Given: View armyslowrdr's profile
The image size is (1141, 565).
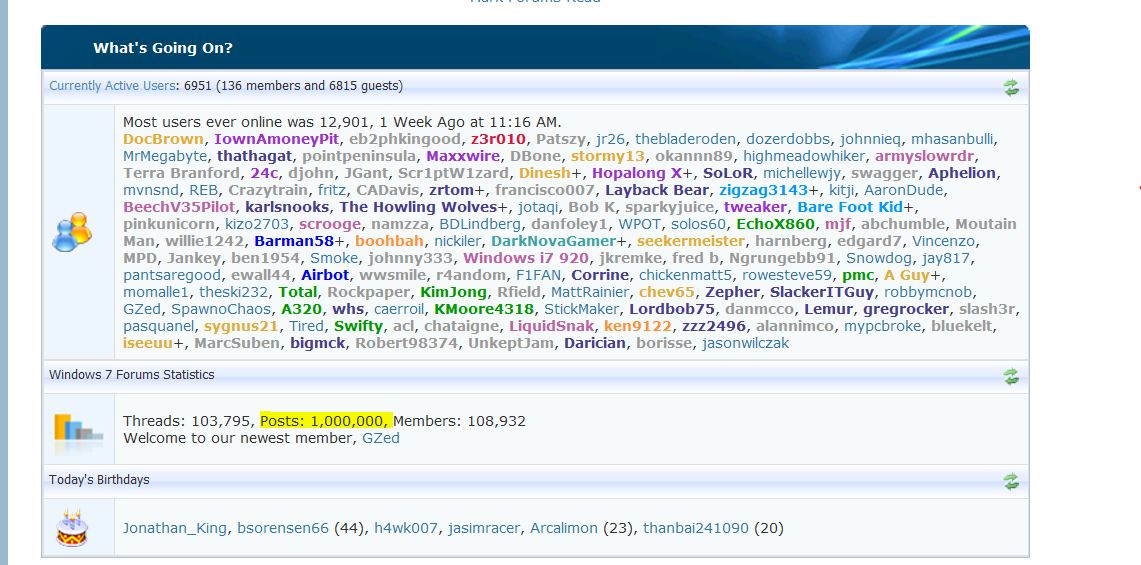Looking at the screenshot, I should 924,156.
